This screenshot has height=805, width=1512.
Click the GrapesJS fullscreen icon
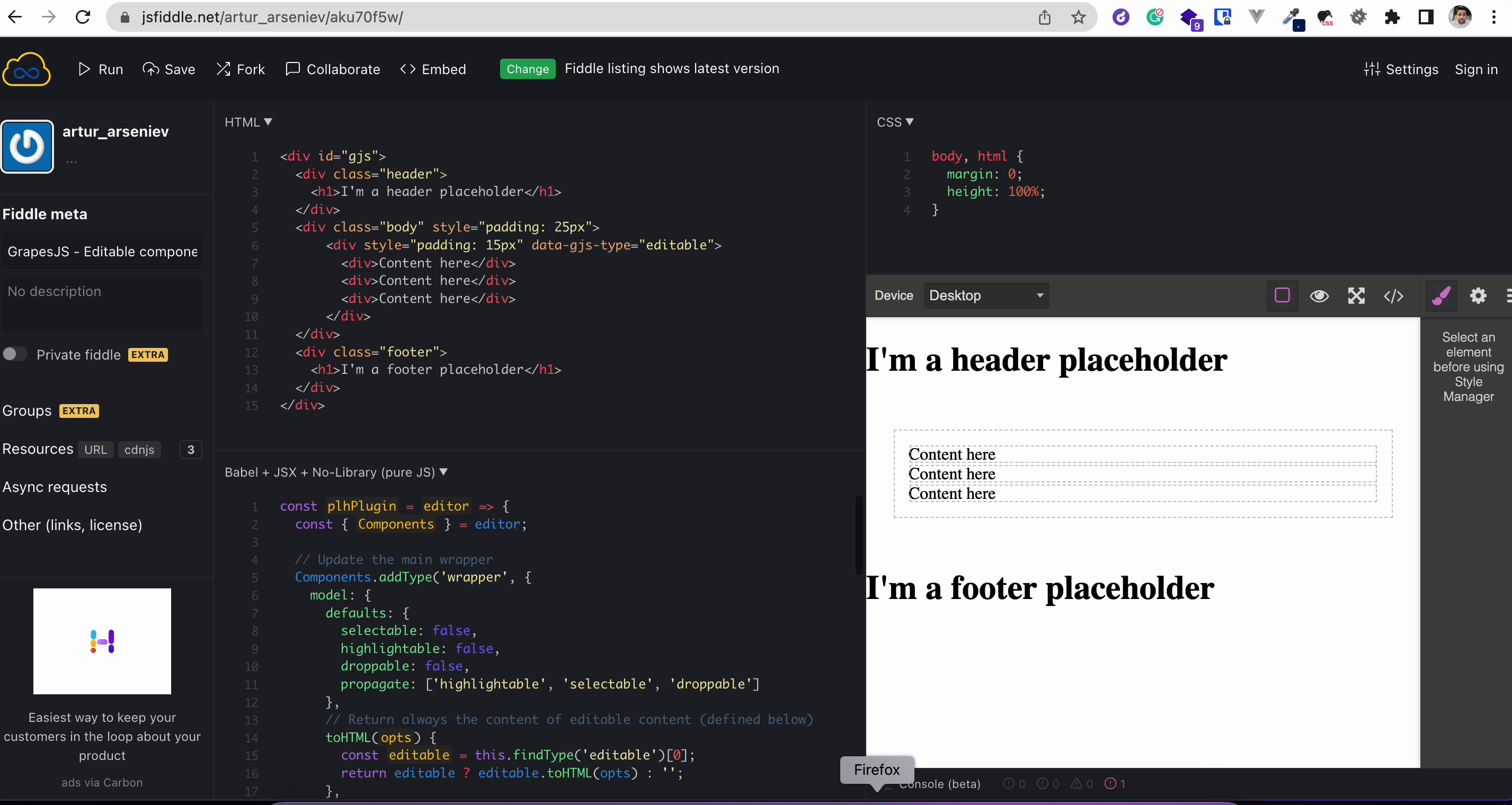pyautogui.click(x=1356, y=296)
